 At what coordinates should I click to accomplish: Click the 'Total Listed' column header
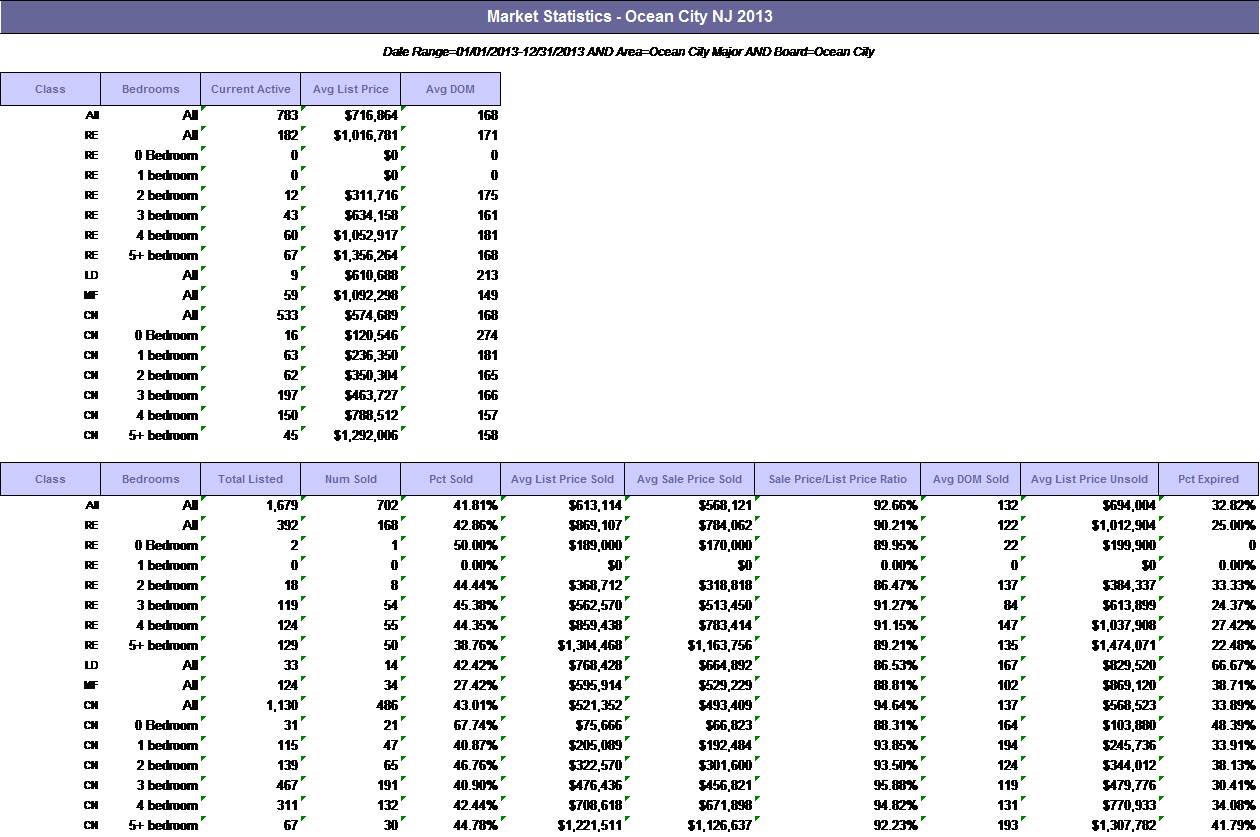tap(251, 479)
